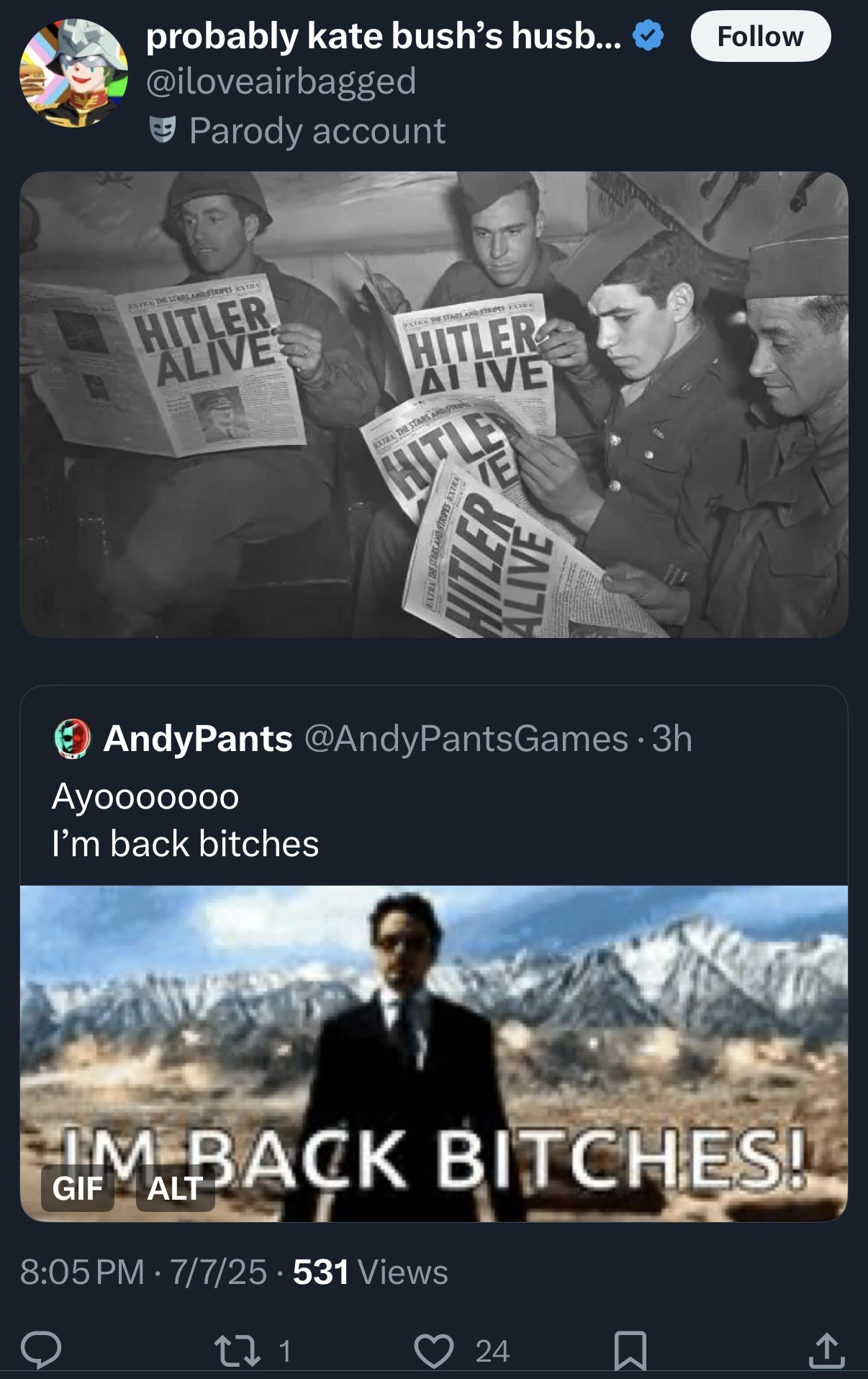Open the reply speech bubble icon
The width and height of the screenshot is (868, 1379).
41,1350
